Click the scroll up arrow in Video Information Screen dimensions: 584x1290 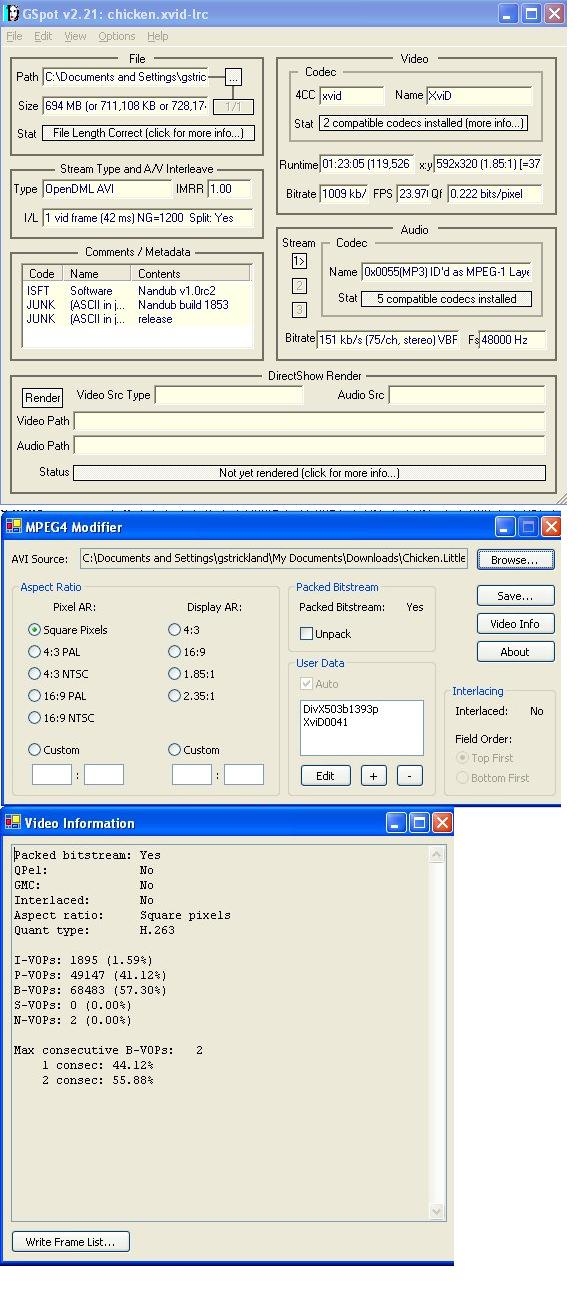coord(437,855)
